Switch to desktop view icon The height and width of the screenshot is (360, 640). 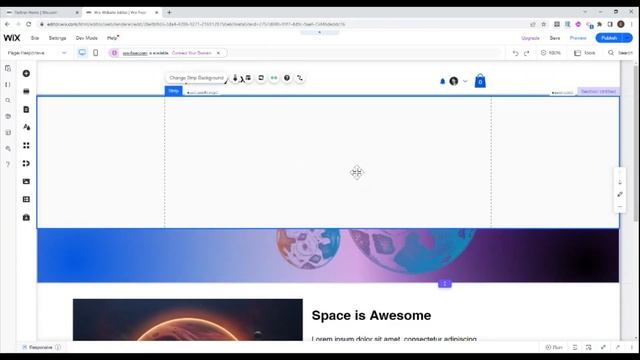[x=82, y=53]
